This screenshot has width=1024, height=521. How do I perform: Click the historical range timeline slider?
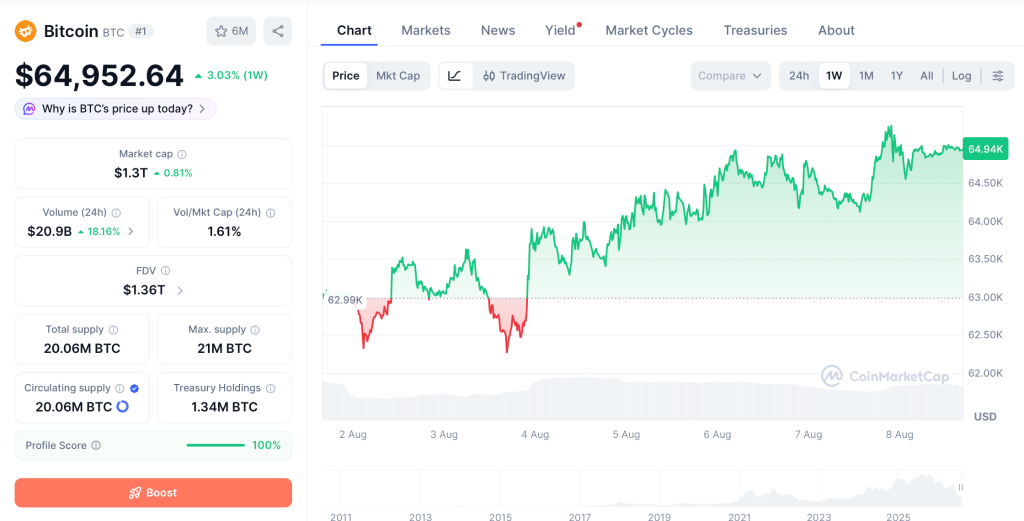click(x=643, y=488)
